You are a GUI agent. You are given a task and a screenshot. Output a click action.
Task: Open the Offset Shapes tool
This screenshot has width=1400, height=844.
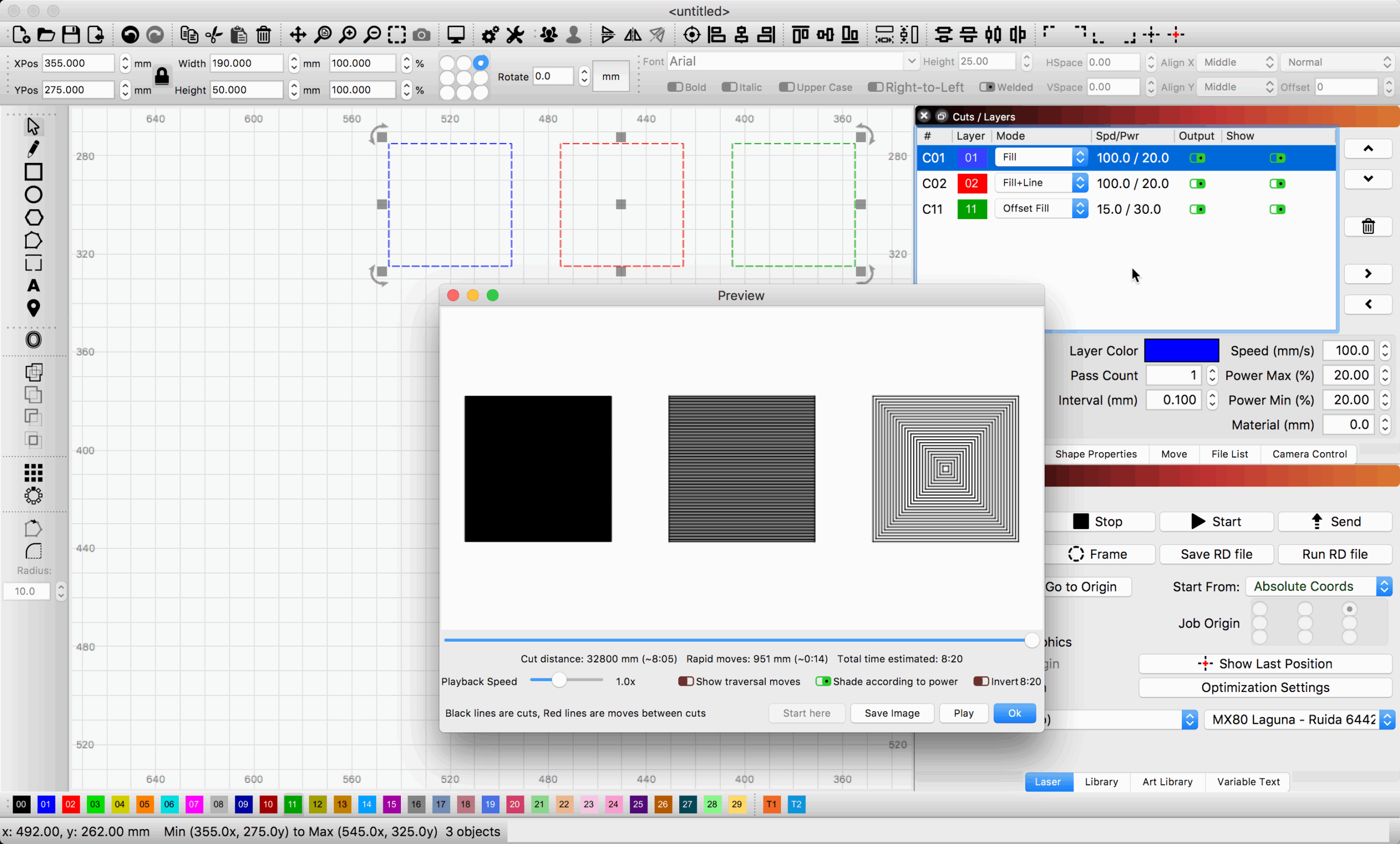point(33,339)
